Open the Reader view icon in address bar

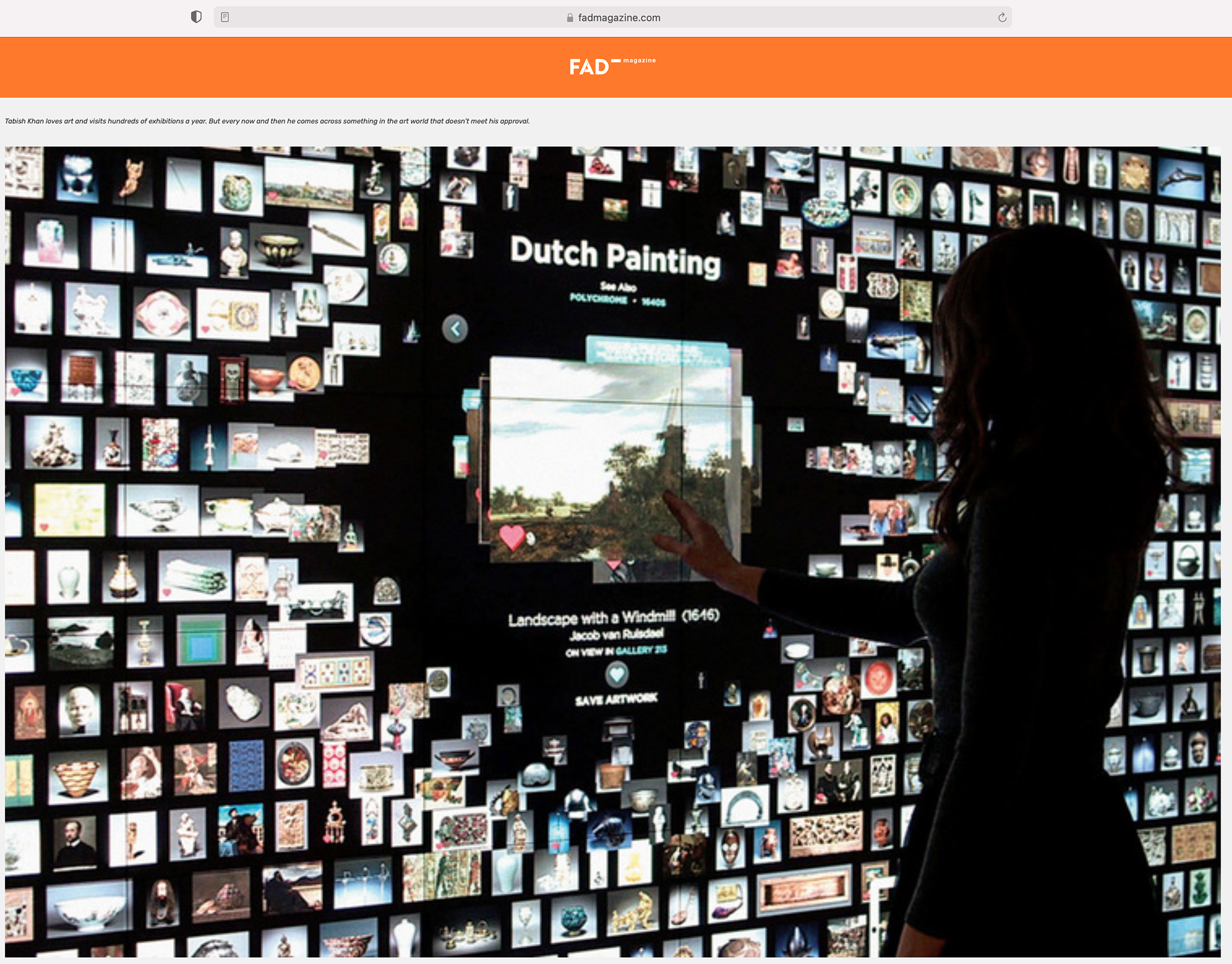[x=225, y=17]
